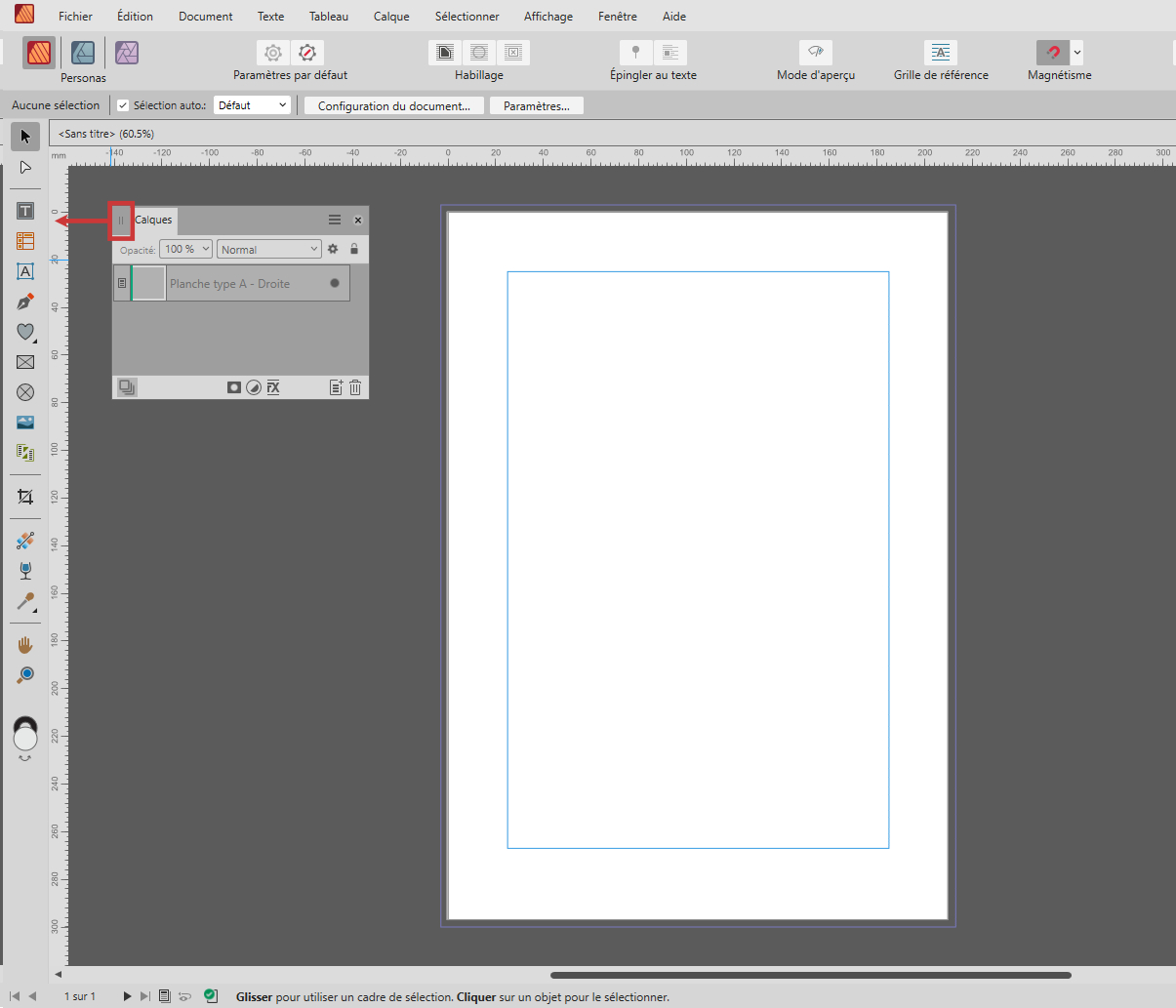Select the Frame Text tool

point(25,211)
